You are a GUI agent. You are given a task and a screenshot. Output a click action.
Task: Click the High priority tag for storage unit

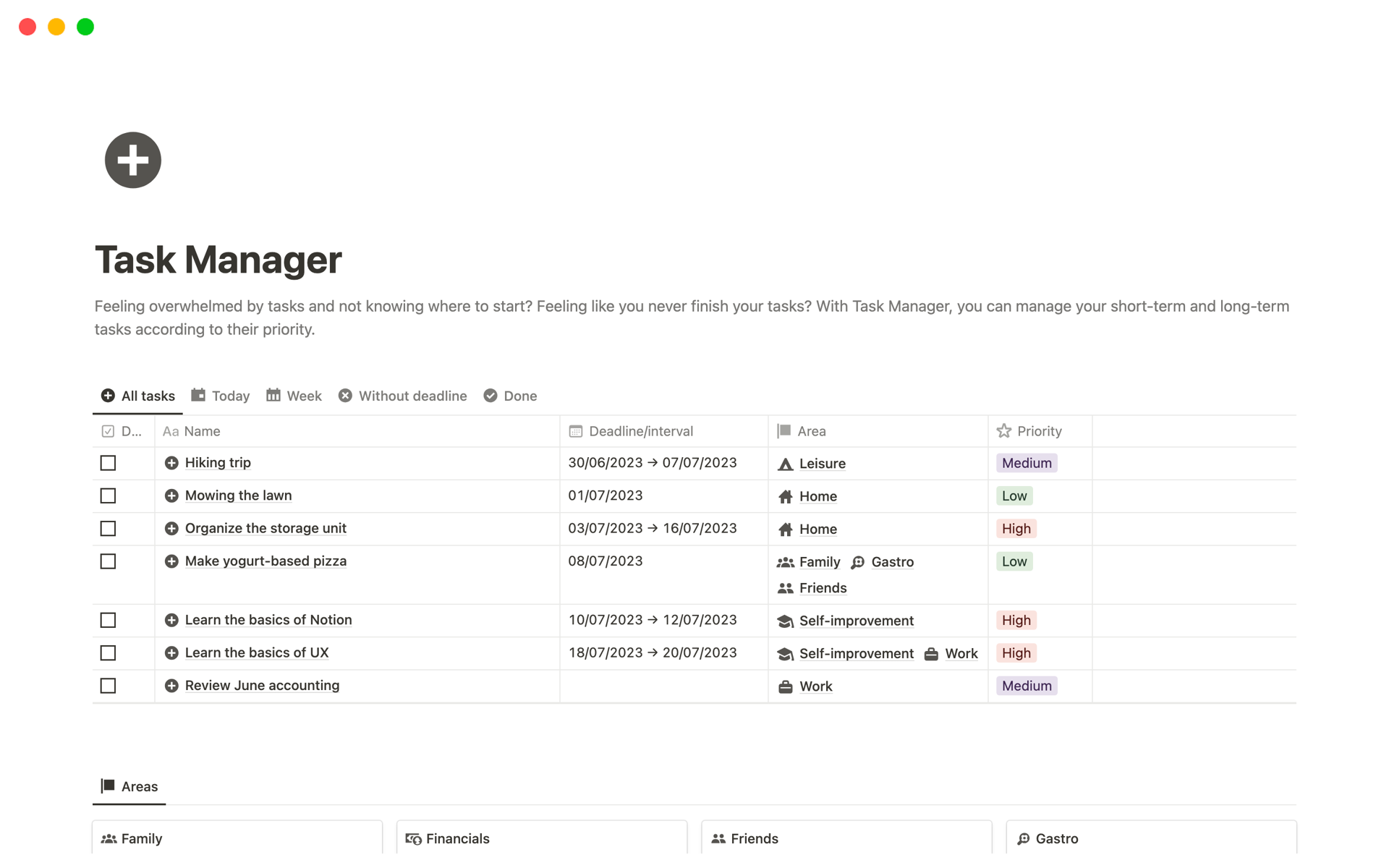(x=1016, y=529)
